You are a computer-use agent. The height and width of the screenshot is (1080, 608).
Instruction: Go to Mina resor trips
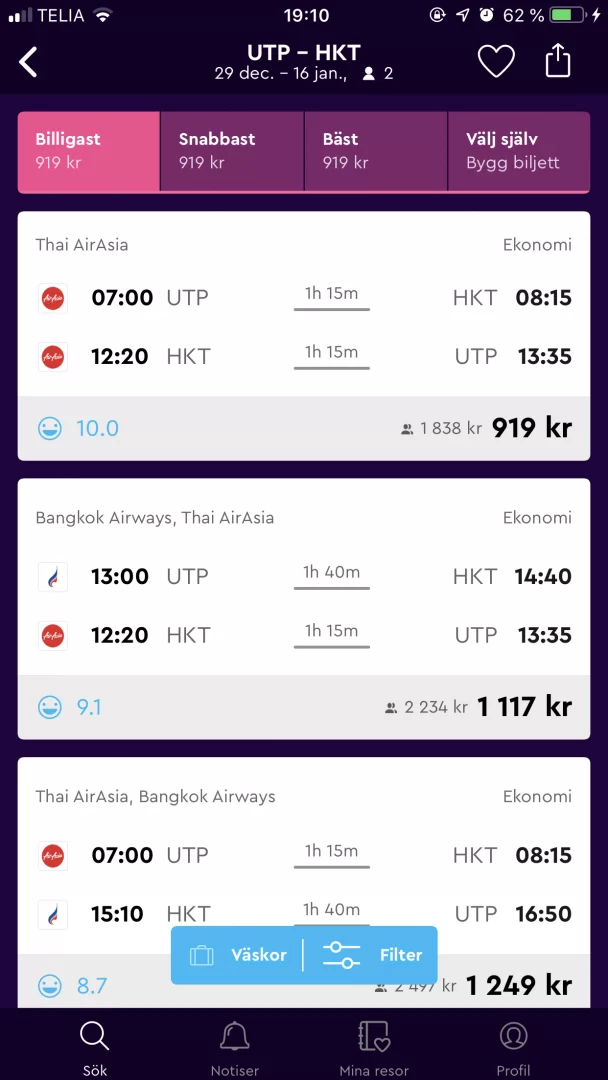click(x=374, y=1048)
